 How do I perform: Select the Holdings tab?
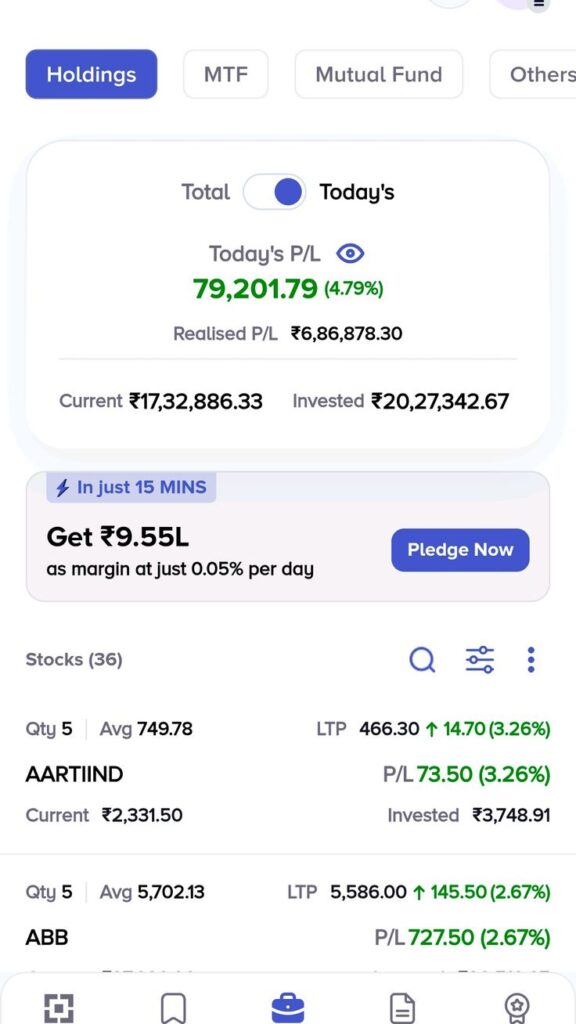[91, 74]
